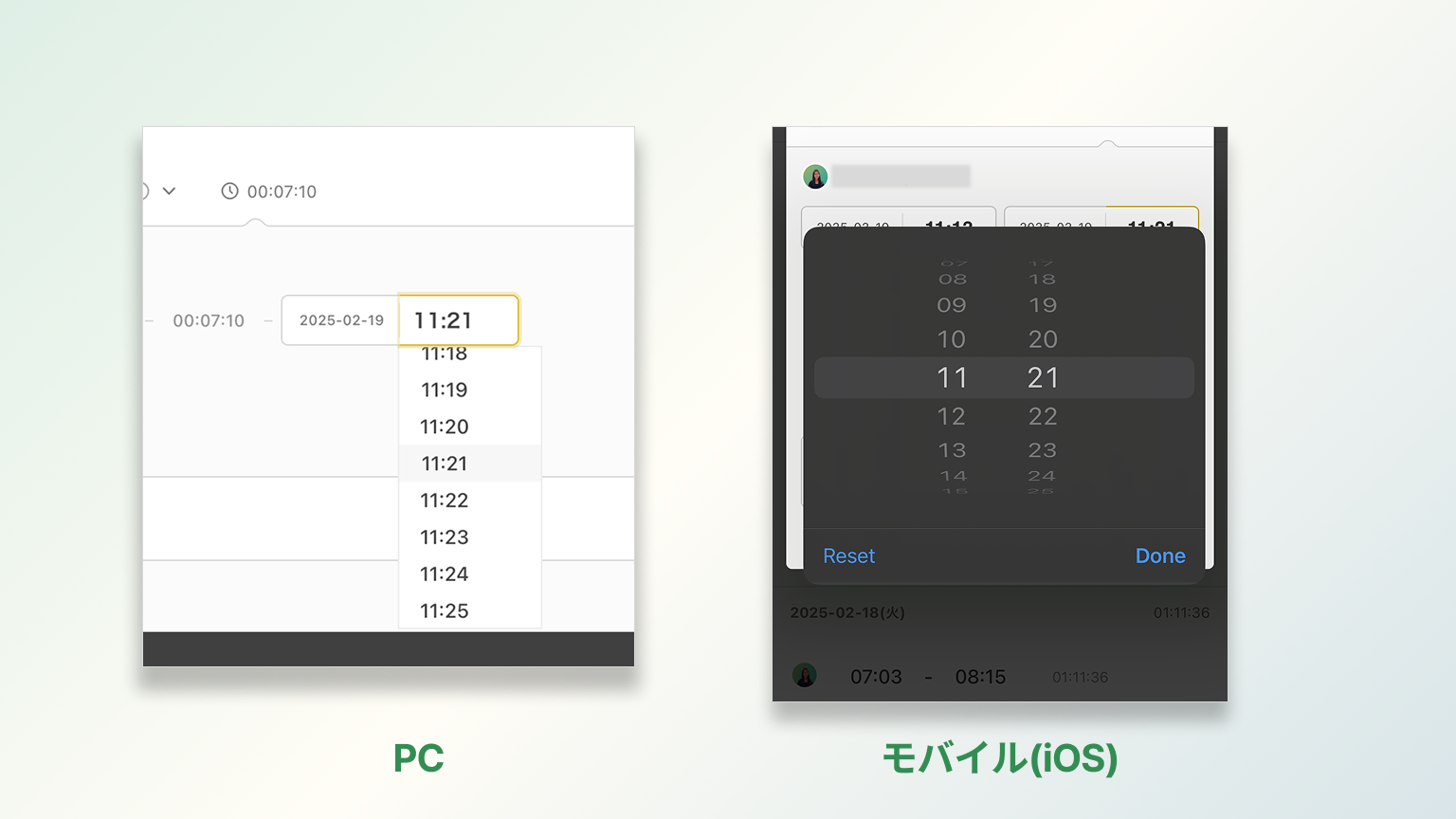The width and height of the screenshot is (1456, 819).
Task: Open the 2025-02-19 date field
Action: pos(341,320)
